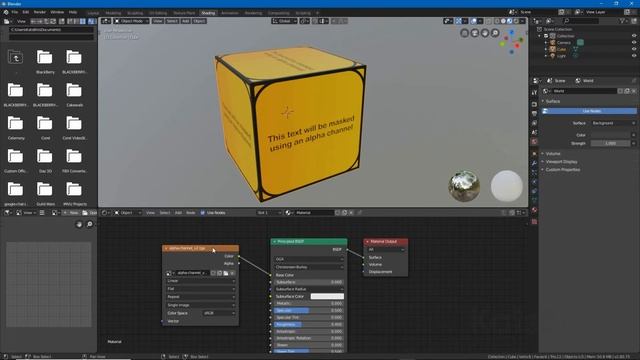This screenshot has height=360, width=640.
Task: Toggle camera view gizmo button in viewport
Action: (475, 33)
